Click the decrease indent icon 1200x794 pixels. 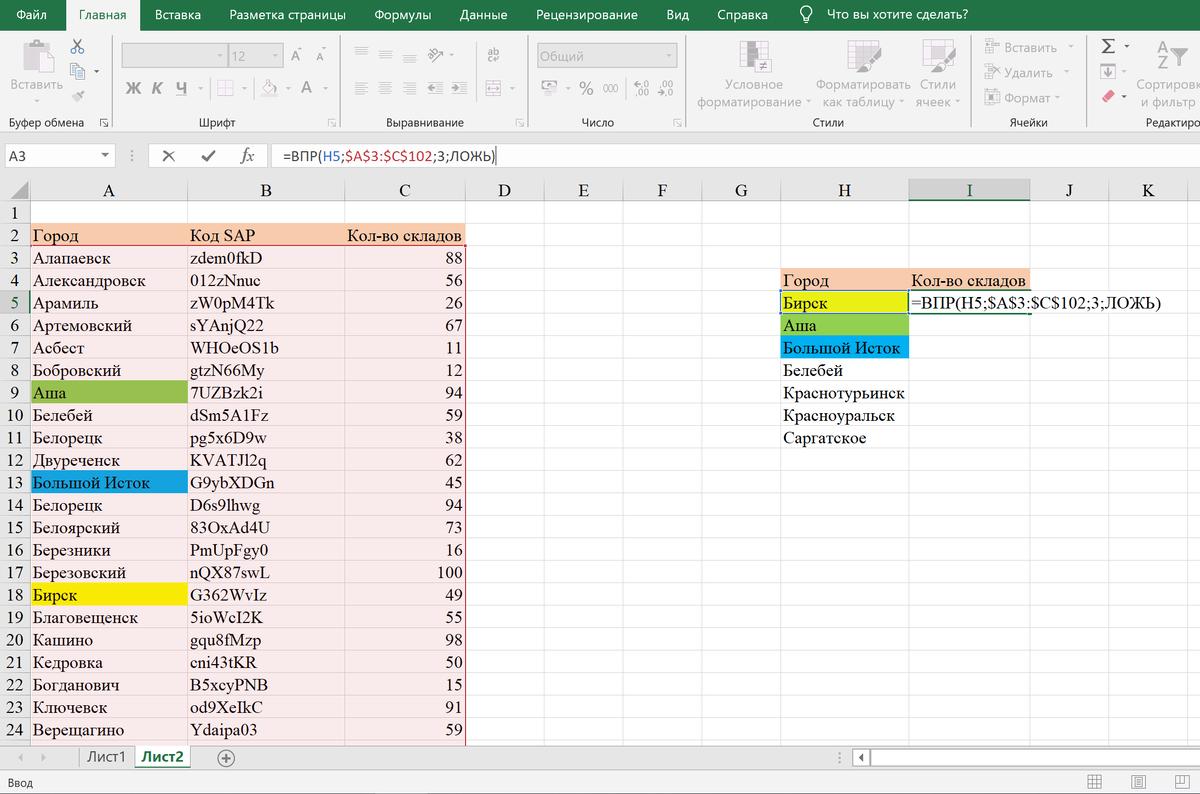pos(436,88)
